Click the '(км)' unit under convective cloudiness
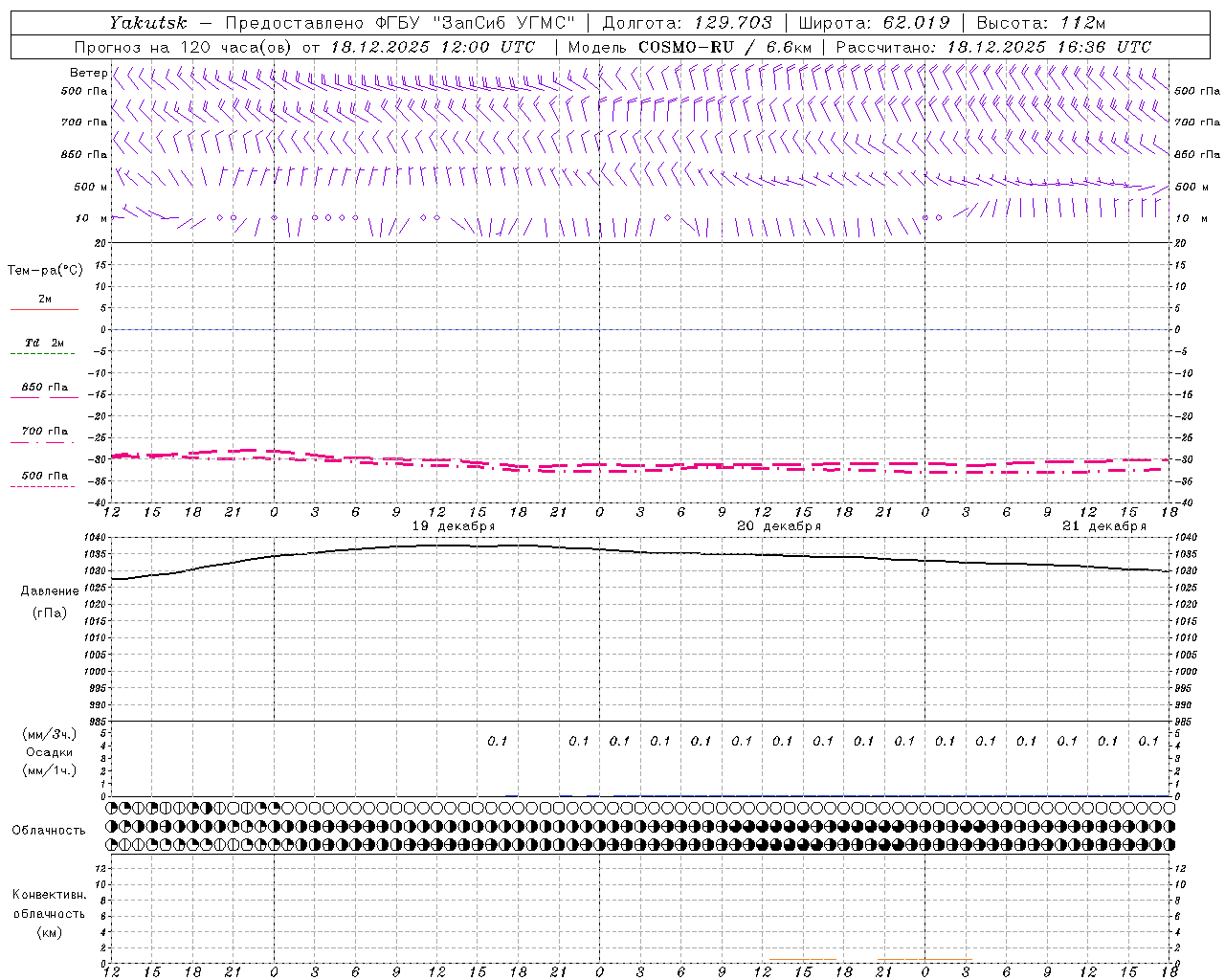Image resolution: width=1225 pixels, height=980 pixels. (49, 932)
